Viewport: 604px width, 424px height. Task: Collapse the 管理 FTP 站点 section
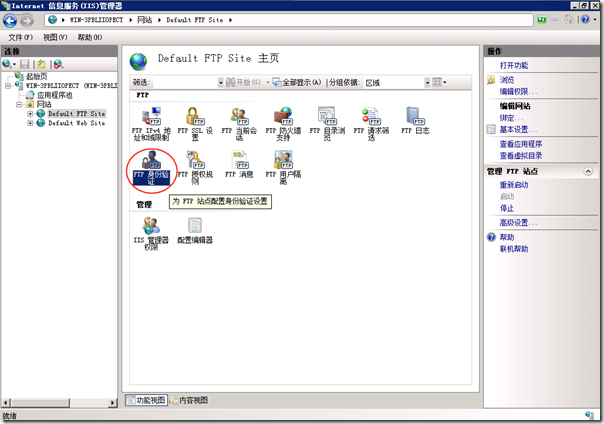588,171
